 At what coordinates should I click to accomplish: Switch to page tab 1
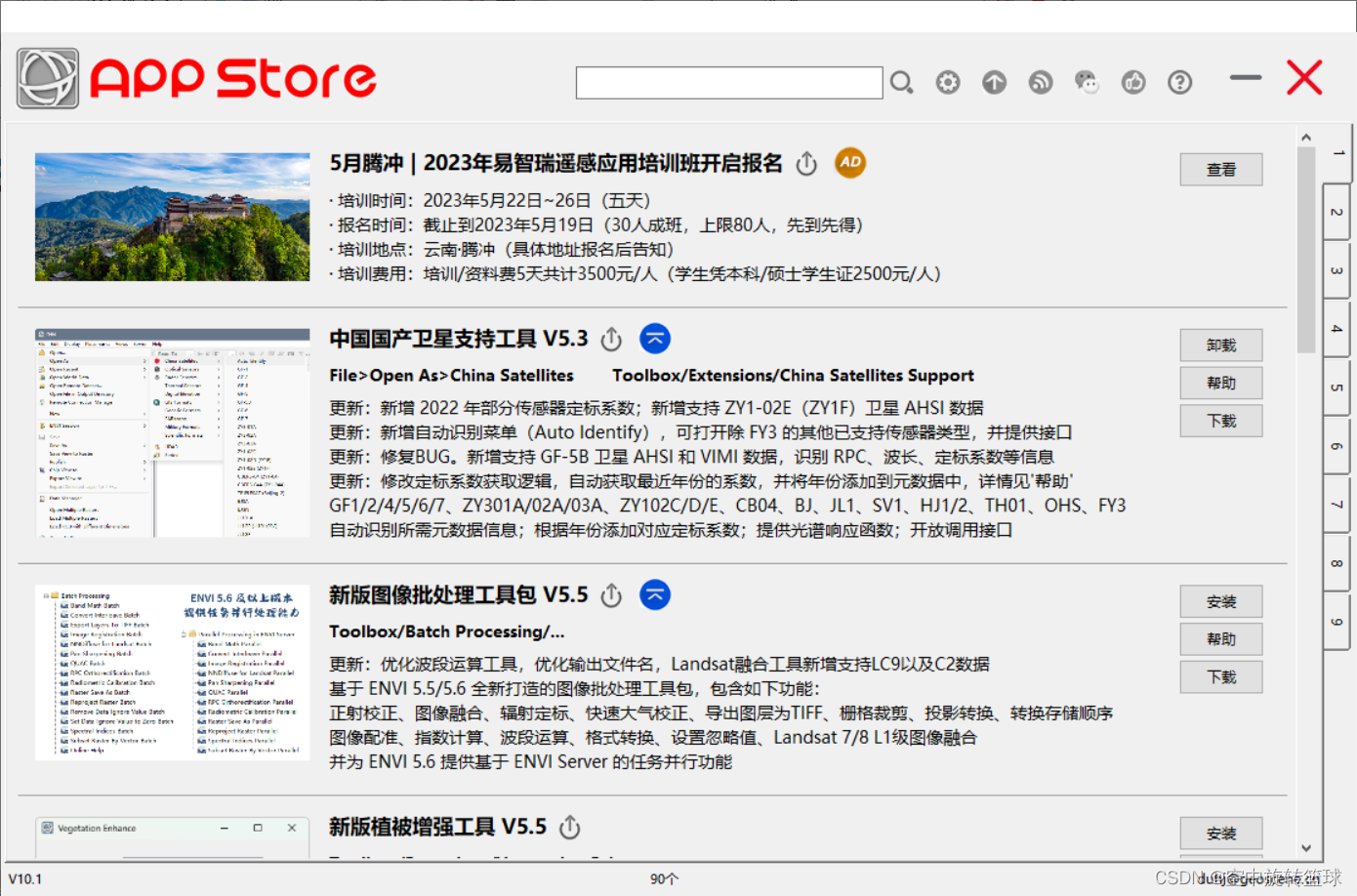pyautogui.click(x=1337, y=153)
